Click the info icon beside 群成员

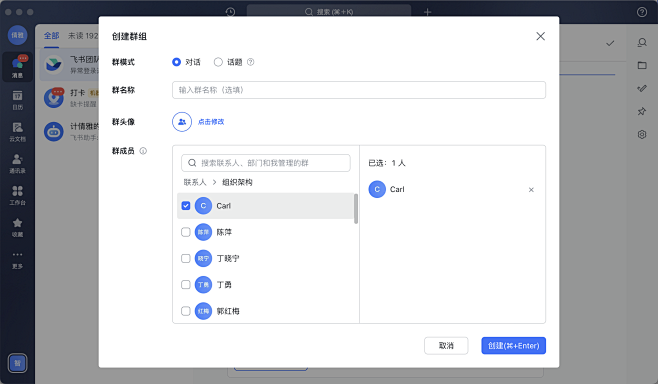click(x=143, y=151)
